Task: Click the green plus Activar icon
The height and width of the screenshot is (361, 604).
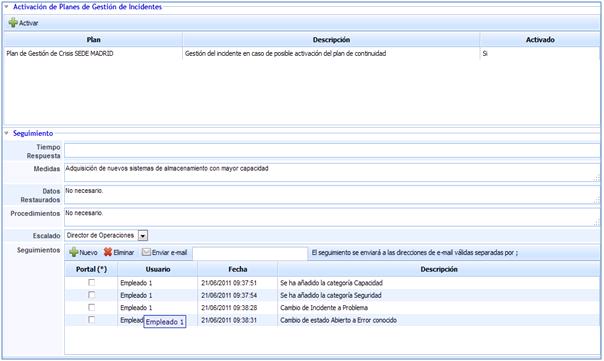Action: 13,23
